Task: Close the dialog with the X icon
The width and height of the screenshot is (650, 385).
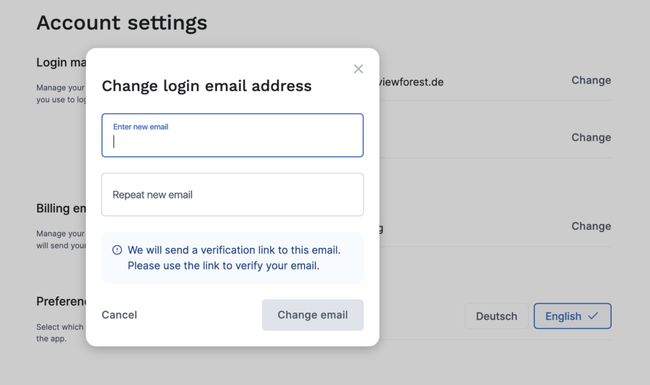Action: (x=358, y=69)
